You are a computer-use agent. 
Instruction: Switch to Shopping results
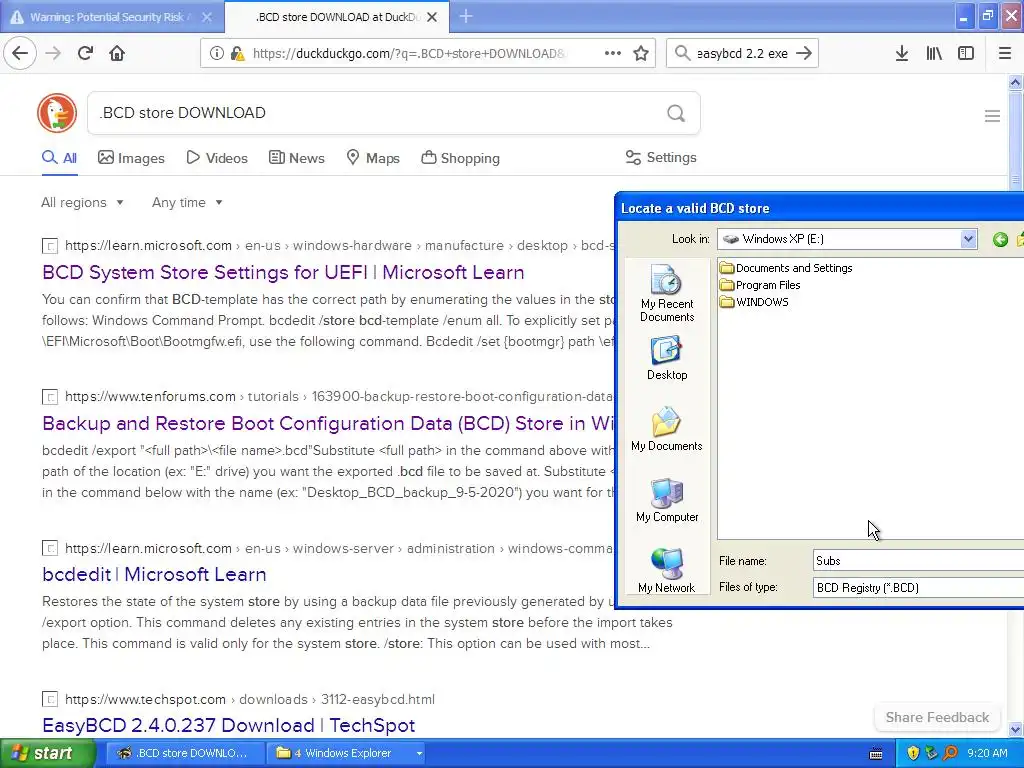[460, 158]
